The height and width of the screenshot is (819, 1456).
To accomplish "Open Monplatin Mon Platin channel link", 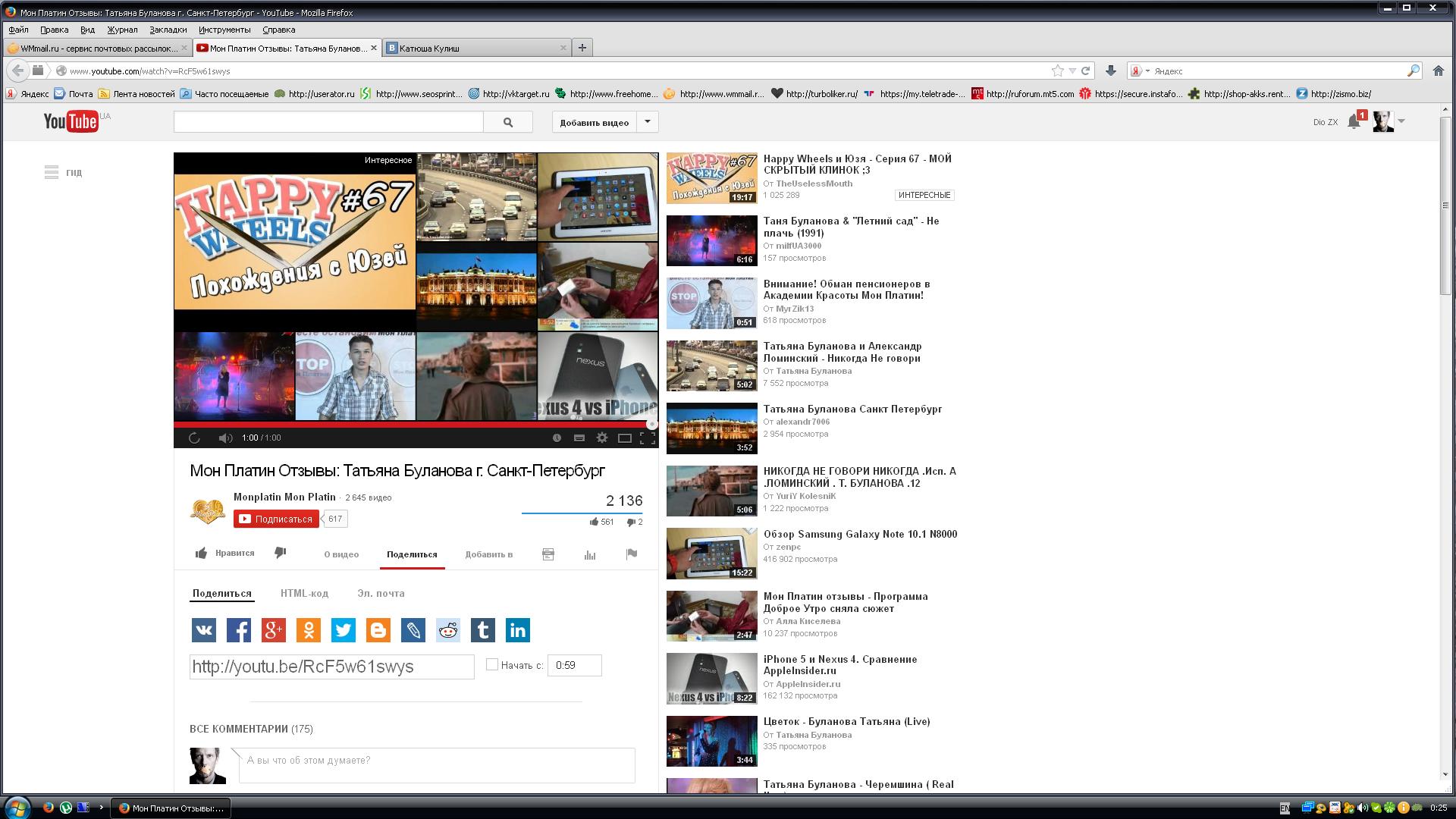I will [x=284, y=497].
